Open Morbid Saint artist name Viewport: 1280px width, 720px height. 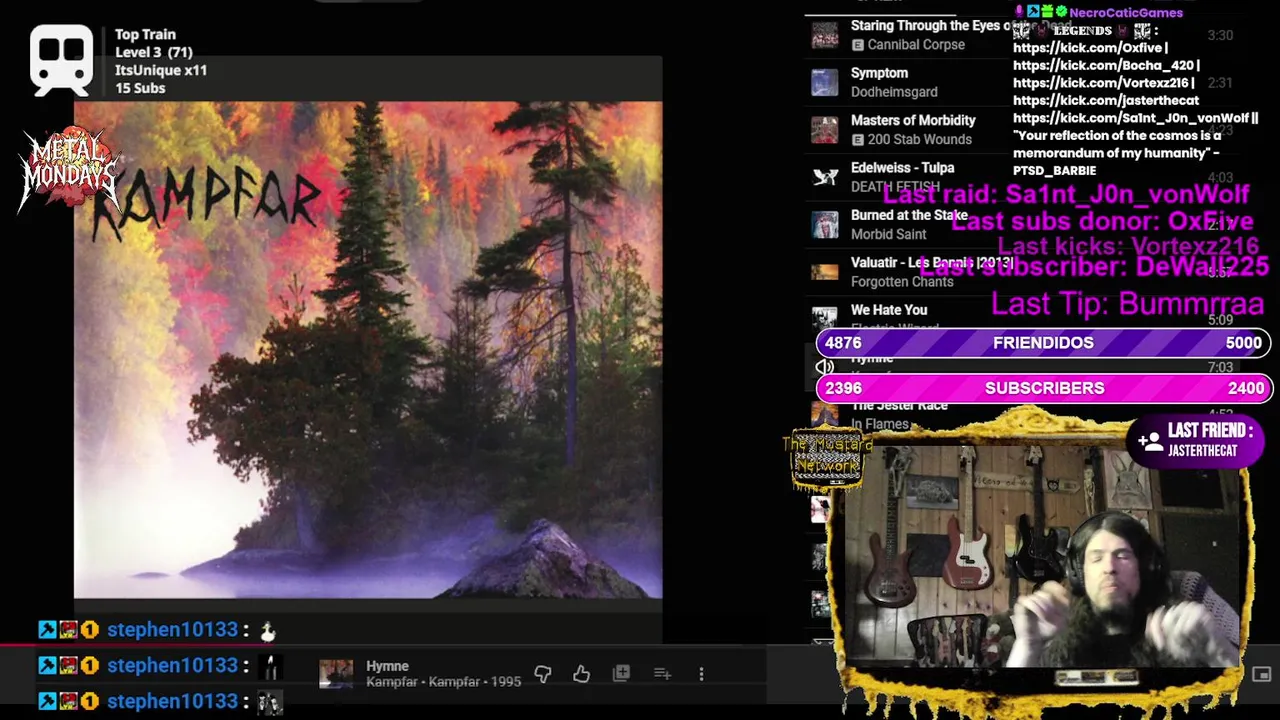tap(888, 235)
